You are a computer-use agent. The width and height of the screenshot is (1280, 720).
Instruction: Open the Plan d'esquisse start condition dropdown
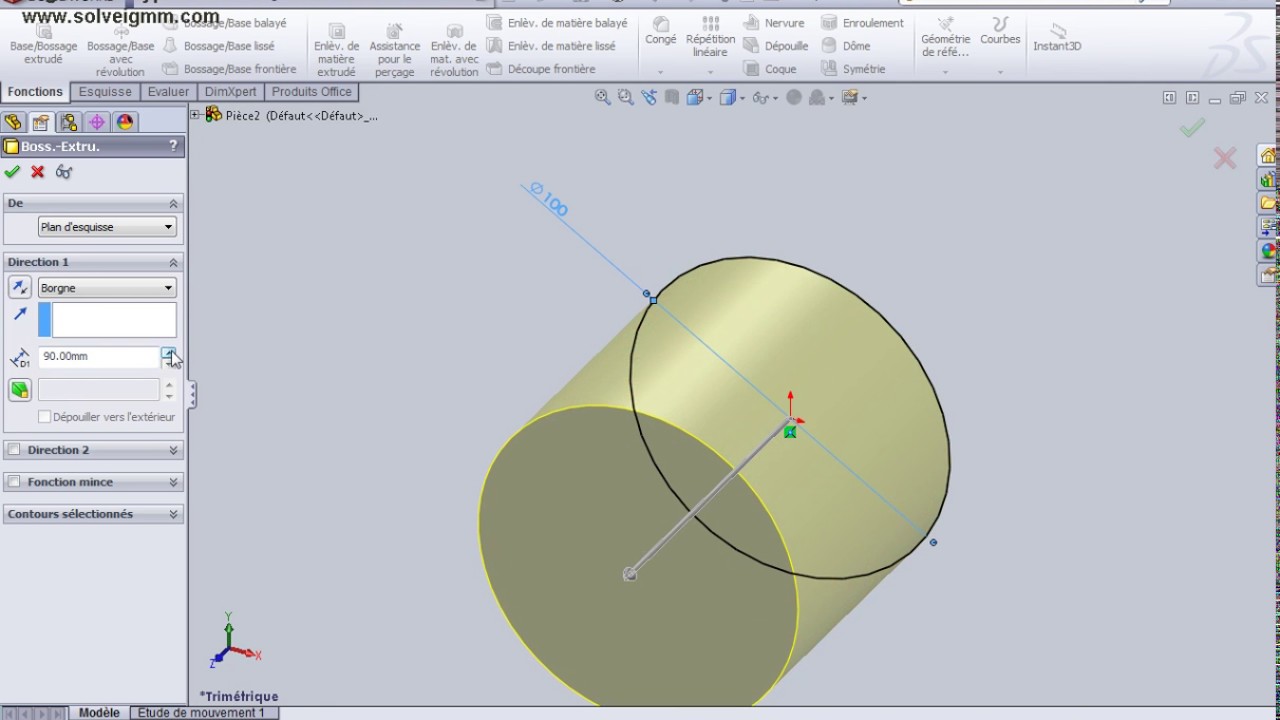[107, 227]
